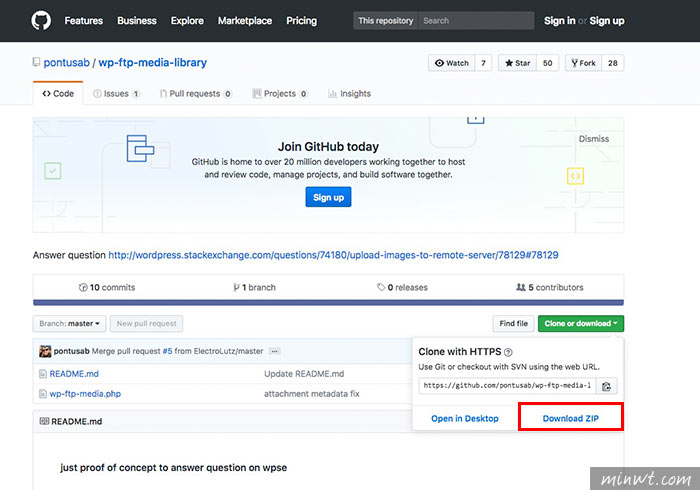
Task: Click blue Sign up button in banner
Action: tap(328, 197)
